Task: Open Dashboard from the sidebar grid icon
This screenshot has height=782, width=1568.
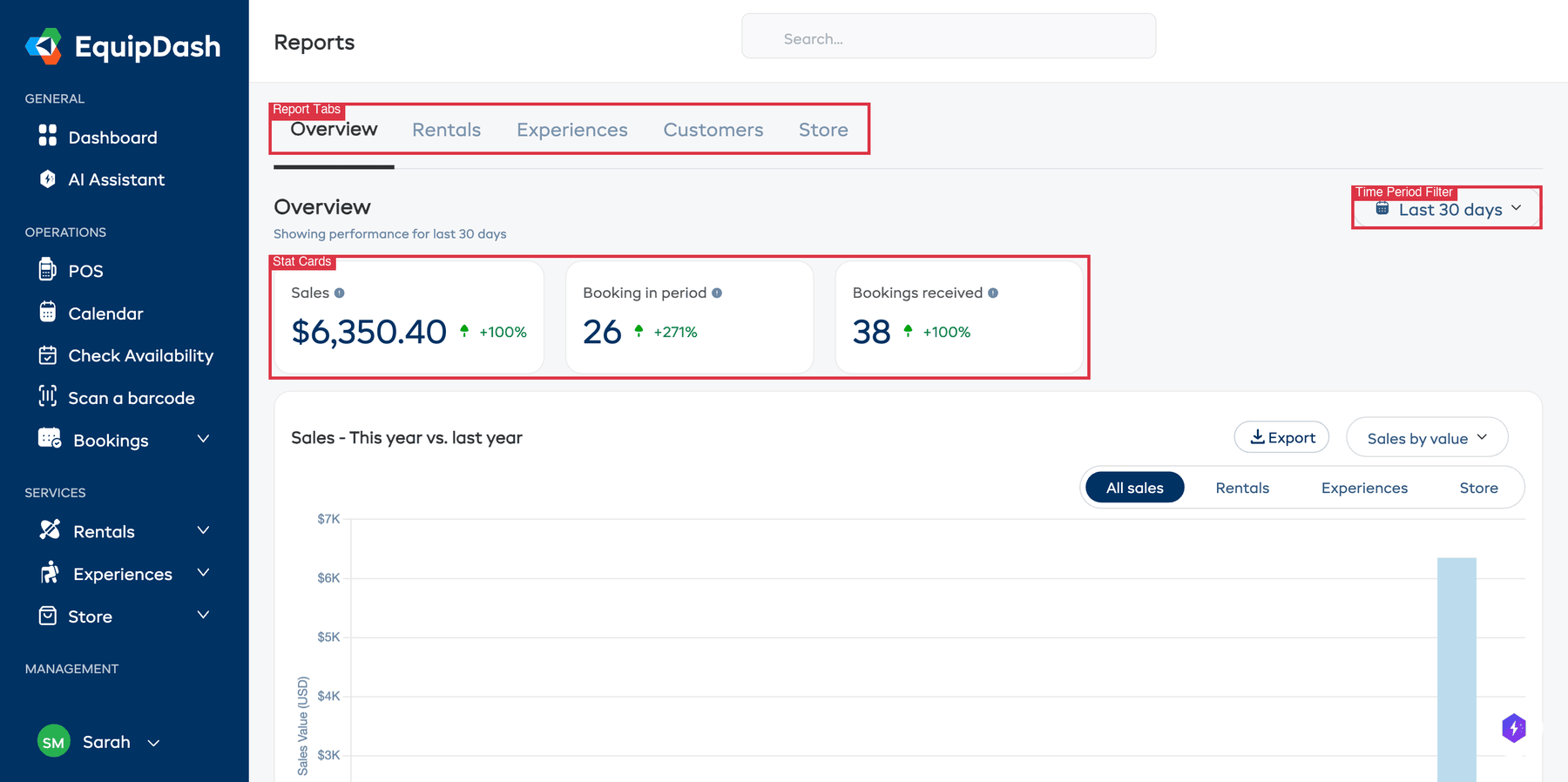Action: pyautogui.click(x=48, y=136)
